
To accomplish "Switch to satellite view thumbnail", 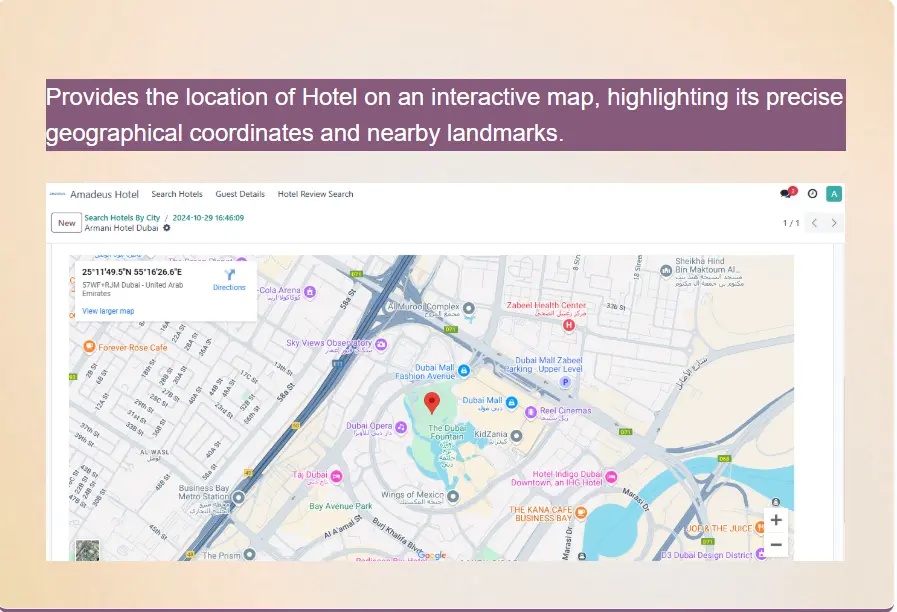I will 87,550.
